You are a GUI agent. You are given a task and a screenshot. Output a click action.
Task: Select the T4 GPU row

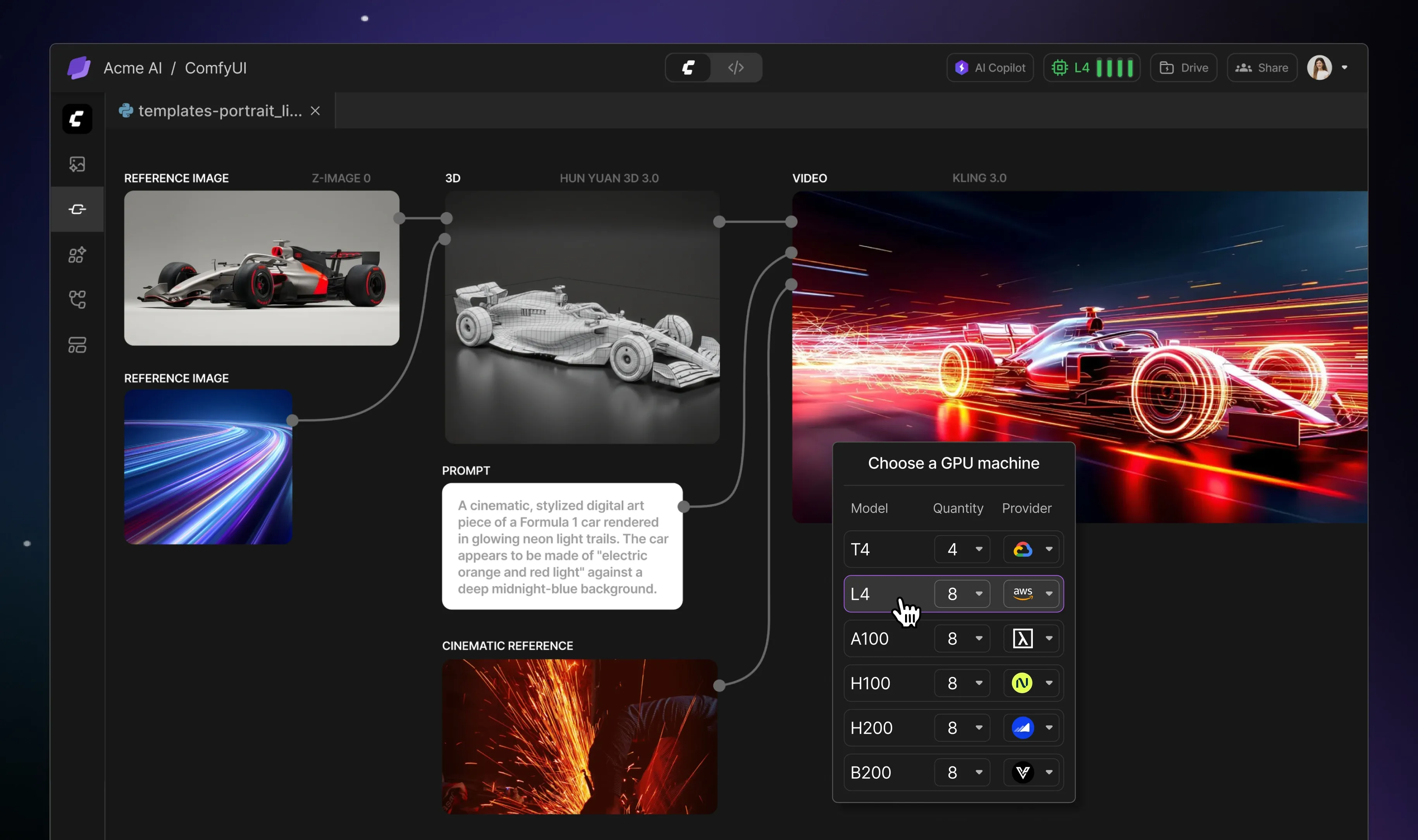953,549
